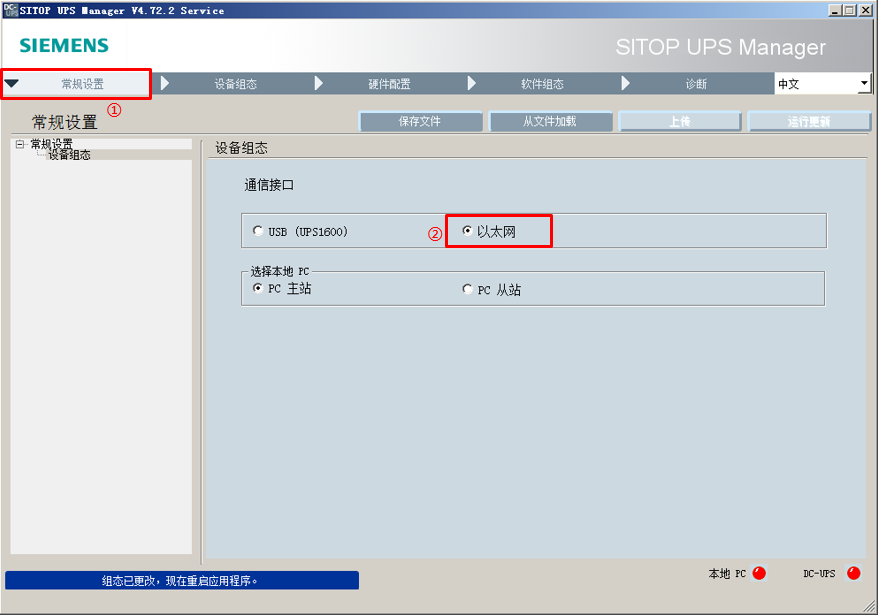Click the 运行更新 button

pos(809,121)
